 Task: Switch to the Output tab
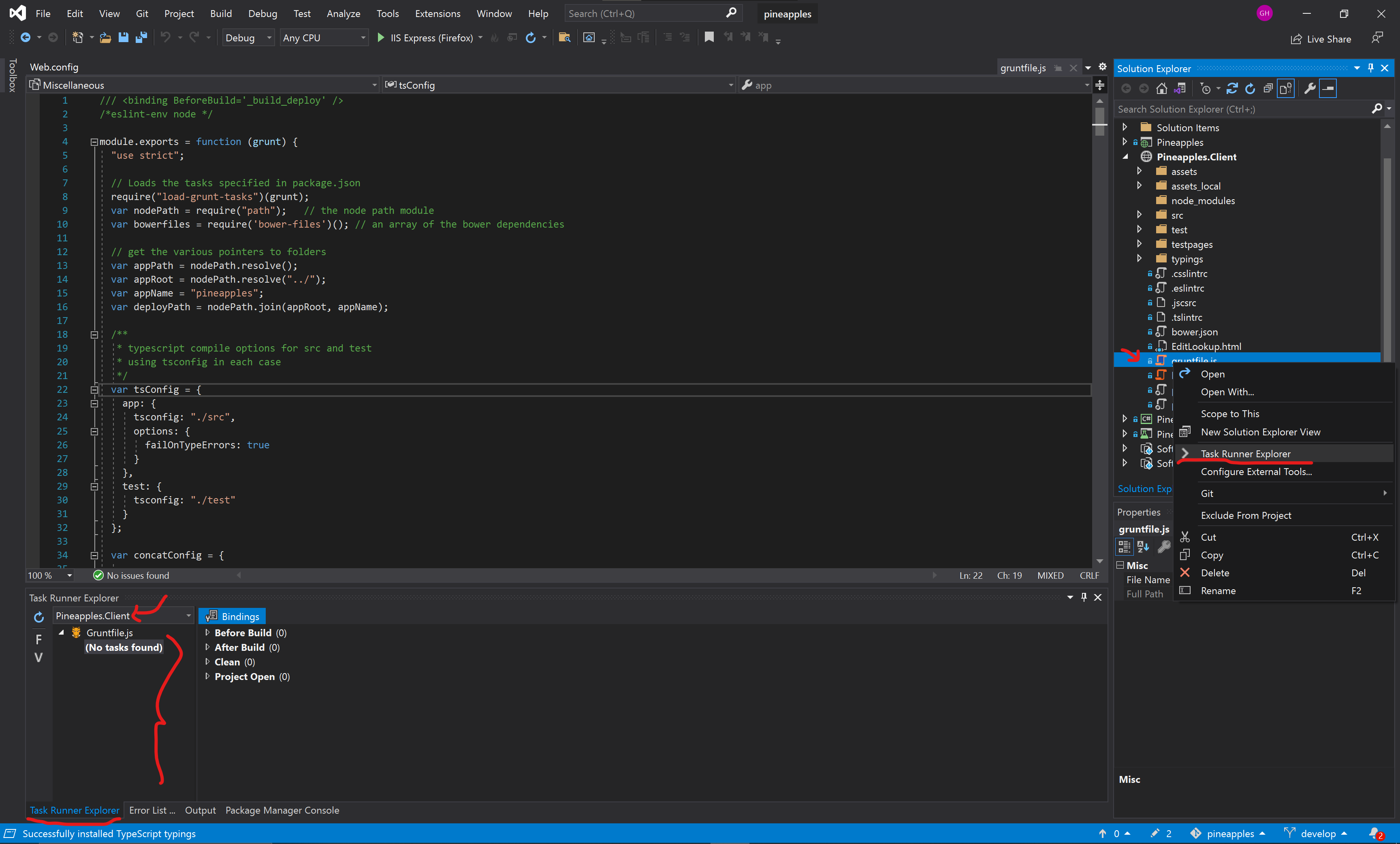pos(200,810)
